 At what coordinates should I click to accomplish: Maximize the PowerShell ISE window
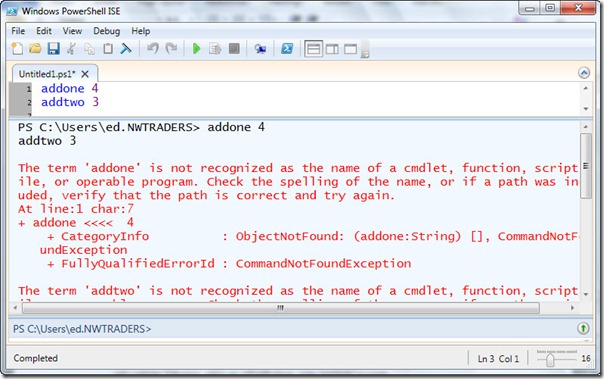(x=550, y=8)
